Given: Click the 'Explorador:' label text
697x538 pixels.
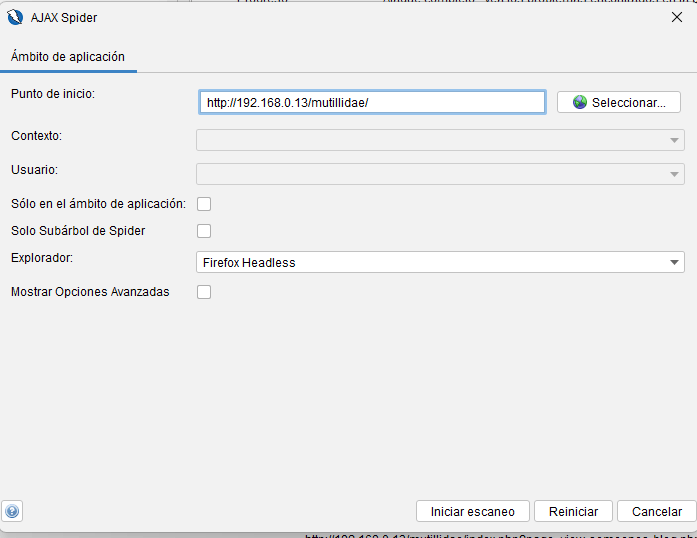Looking at the screenshot, I should point(42,258).
